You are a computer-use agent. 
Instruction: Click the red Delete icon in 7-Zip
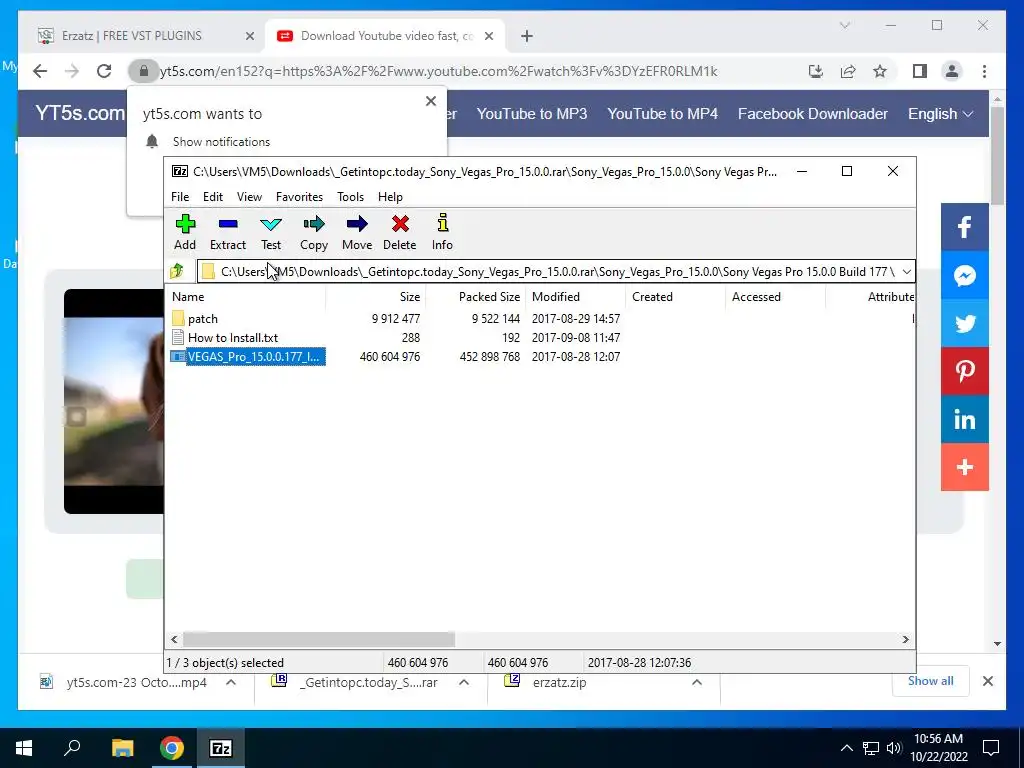[400, 232]
